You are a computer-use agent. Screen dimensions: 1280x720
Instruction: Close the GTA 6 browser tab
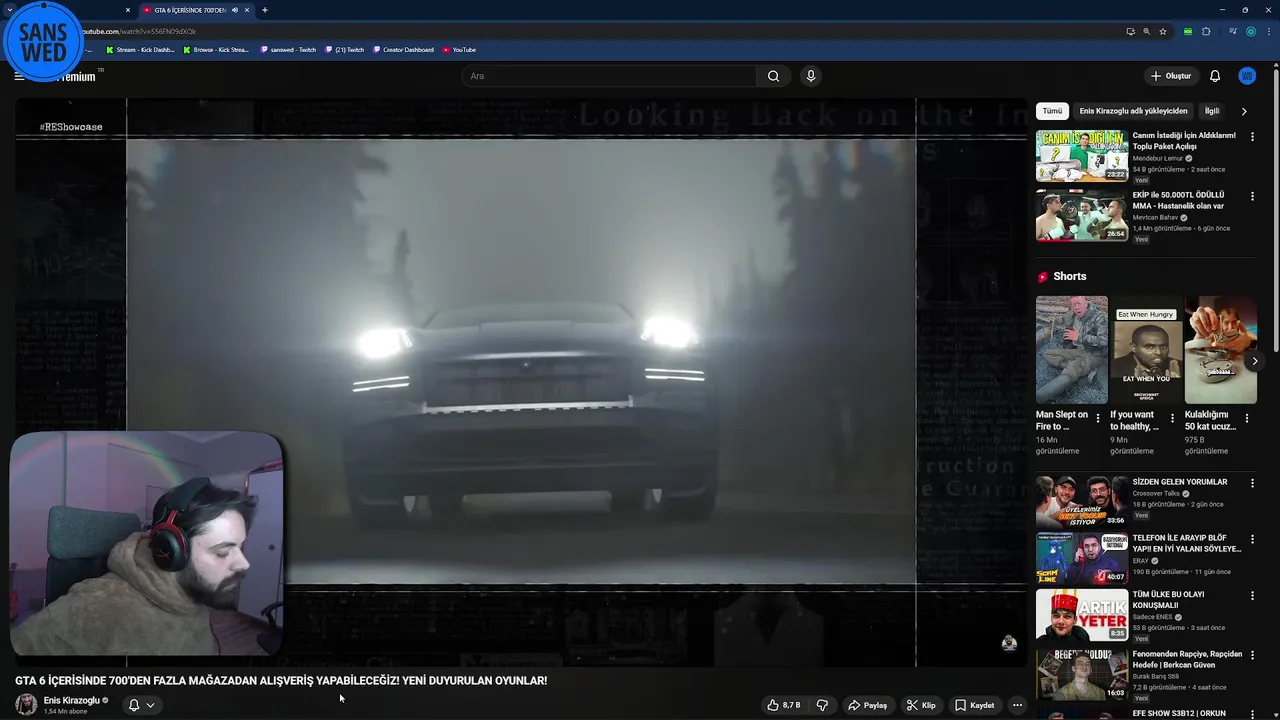[247, 10]
